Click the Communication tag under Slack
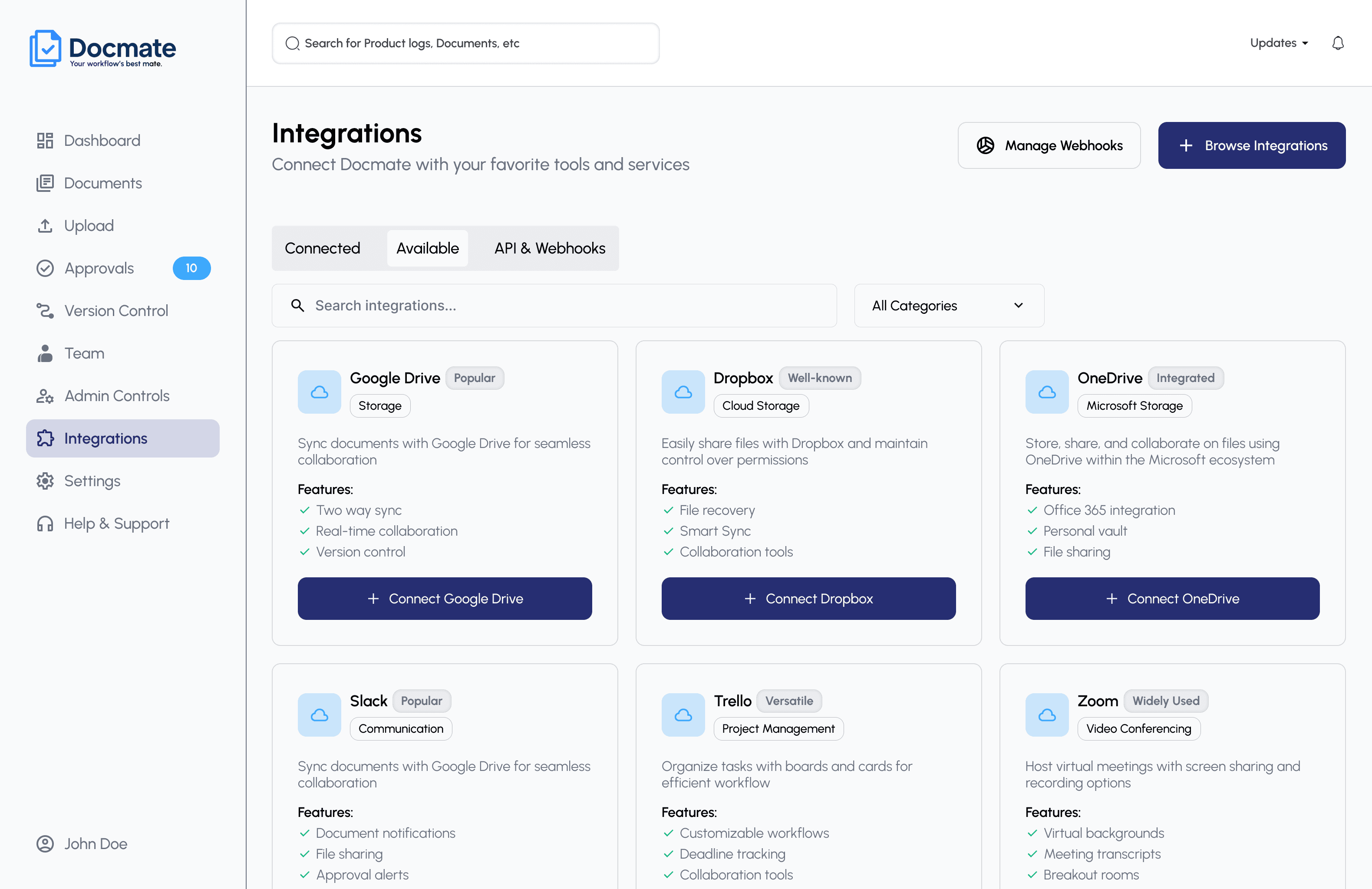 coord(401,729)
